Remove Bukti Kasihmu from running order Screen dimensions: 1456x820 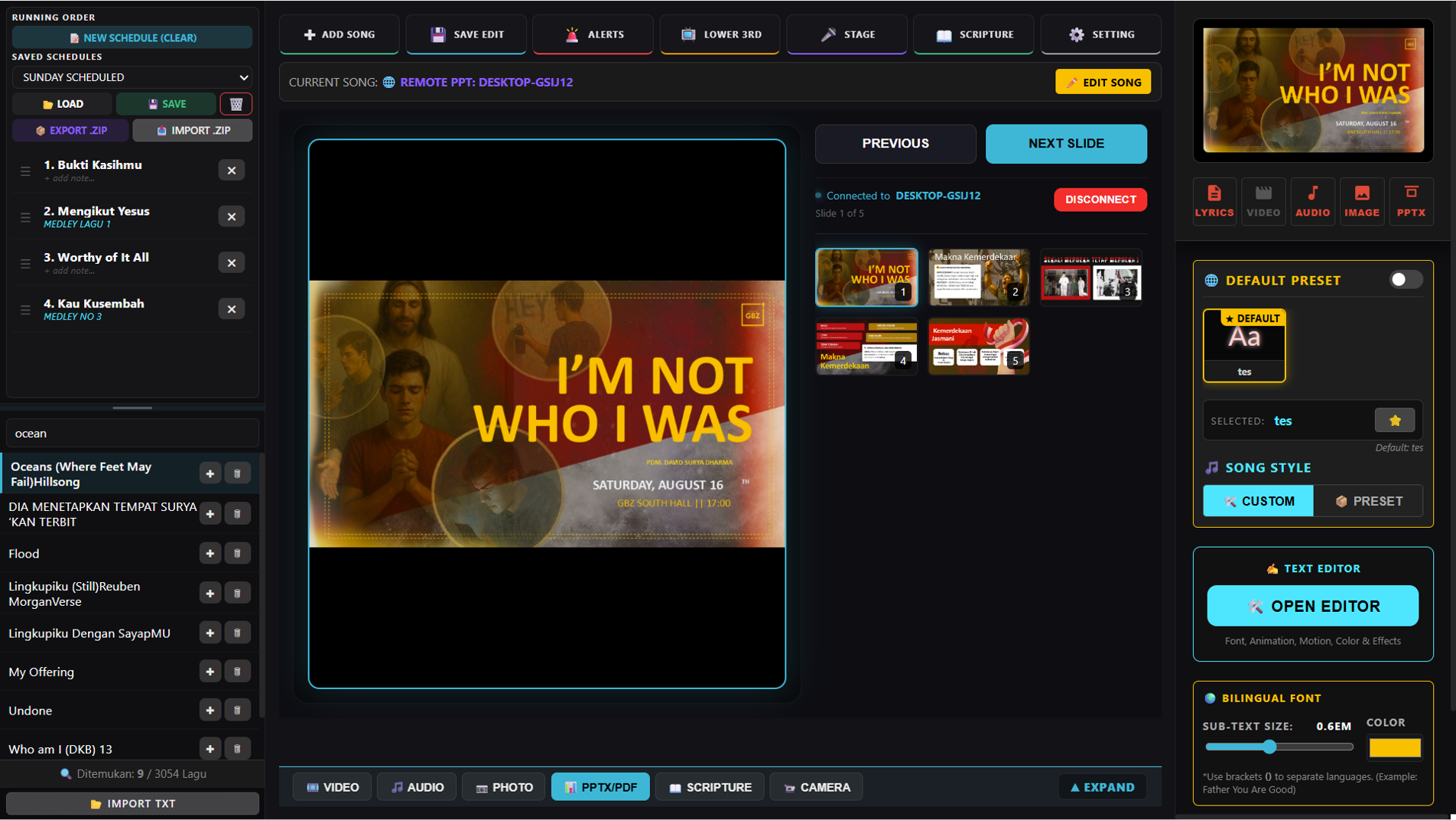point(231,171)
